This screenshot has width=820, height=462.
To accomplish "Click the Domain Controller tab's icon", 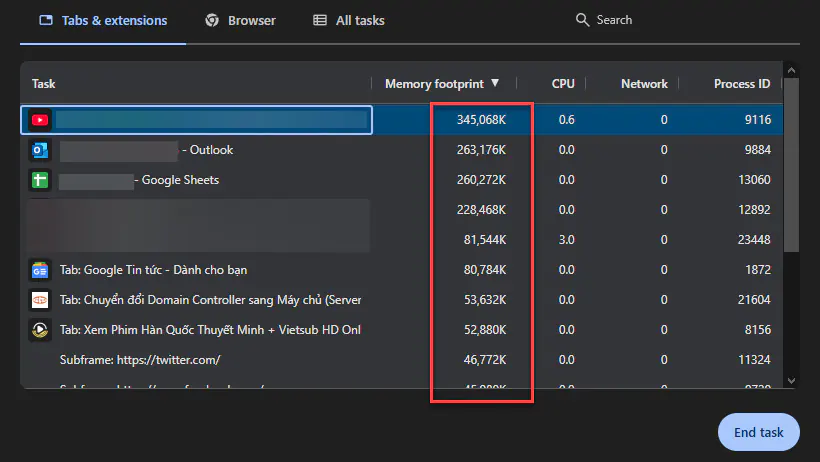I will tap(40, 300).
